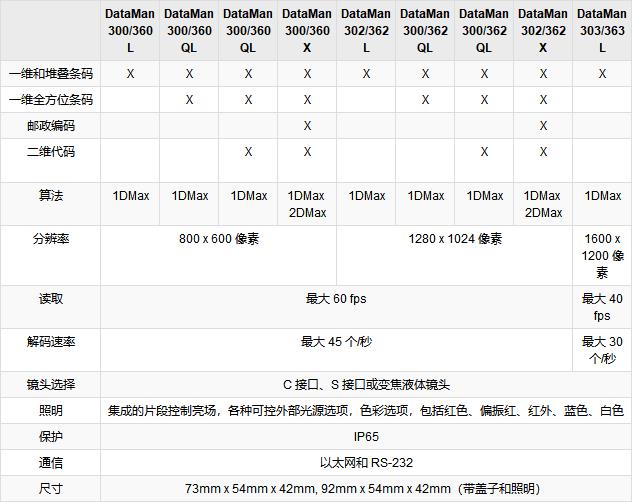Click the DataMan 300/360 L column header
Screen dimensions: 633x502
[131, 31]
